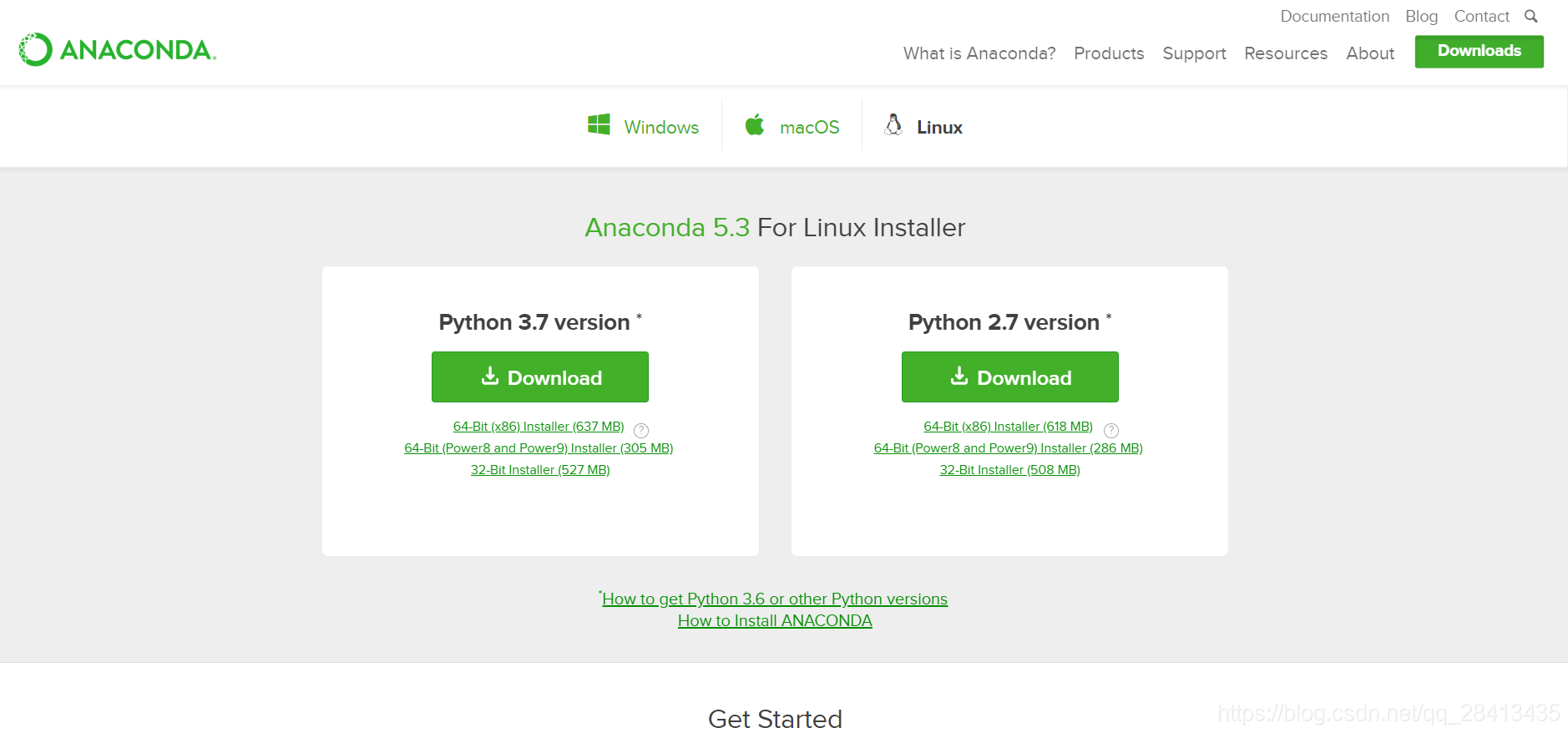Click 64-Bit Power8 and Power9 Installer (305 MB)
This screenshot has width=1568, height=733.
(539, 448)
